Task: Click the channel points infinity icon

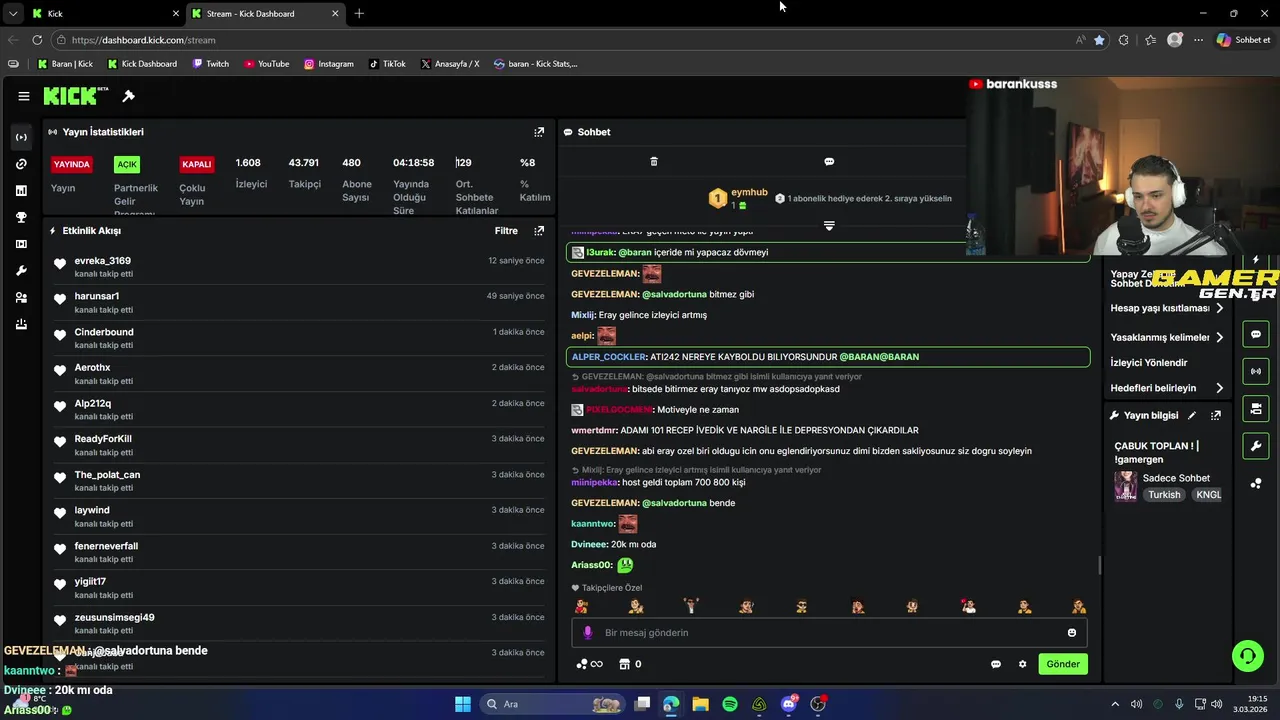Action: click(590, 664)
